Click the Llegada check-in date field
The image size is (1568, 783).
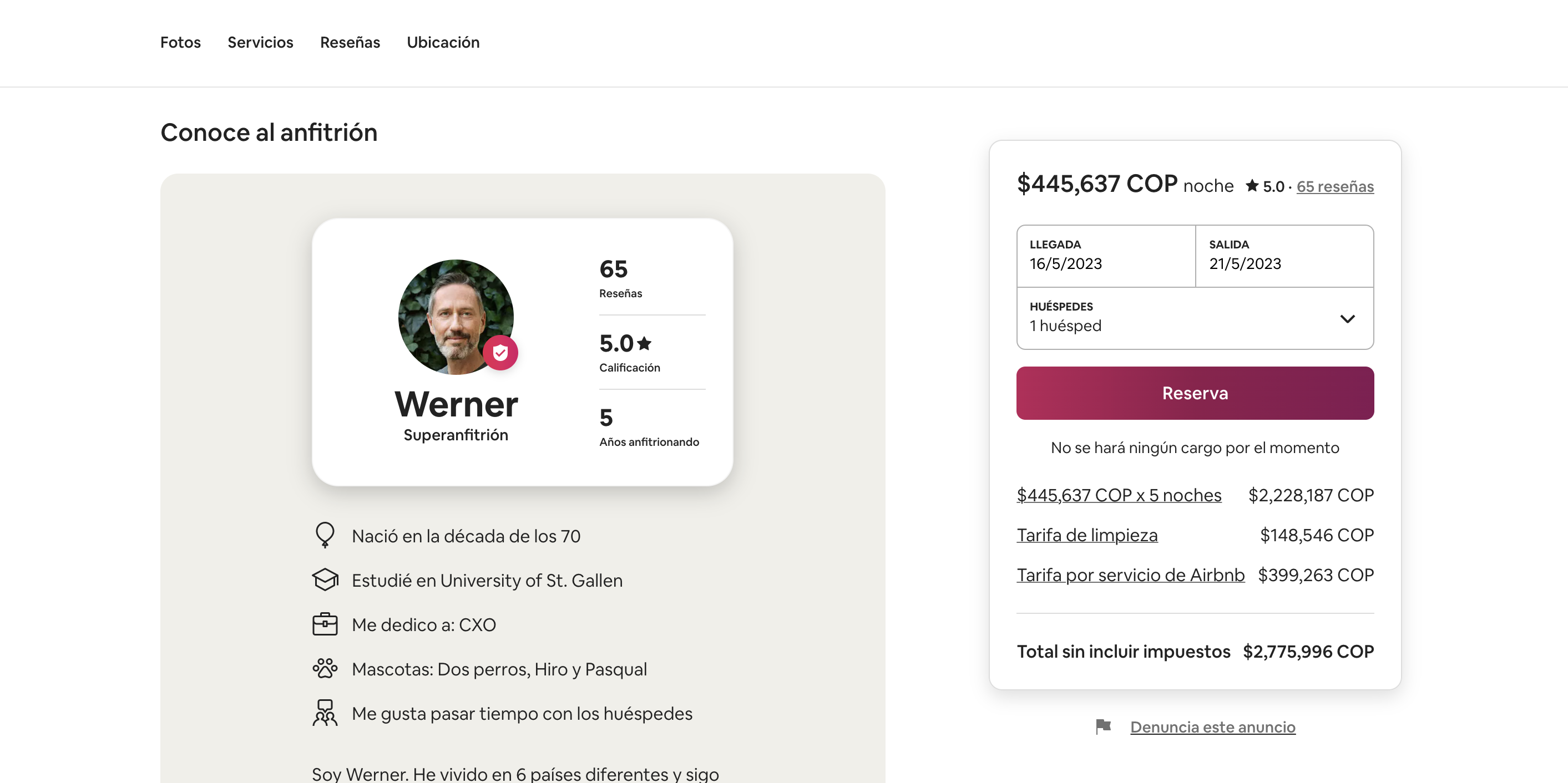[x=1105, y=256]
